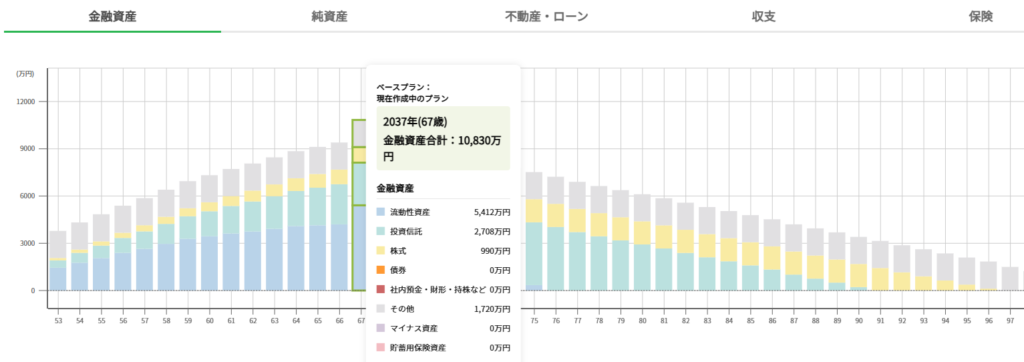
Task: Click the 流動性資産 blue legend swatch
Action: pos(381,212)
